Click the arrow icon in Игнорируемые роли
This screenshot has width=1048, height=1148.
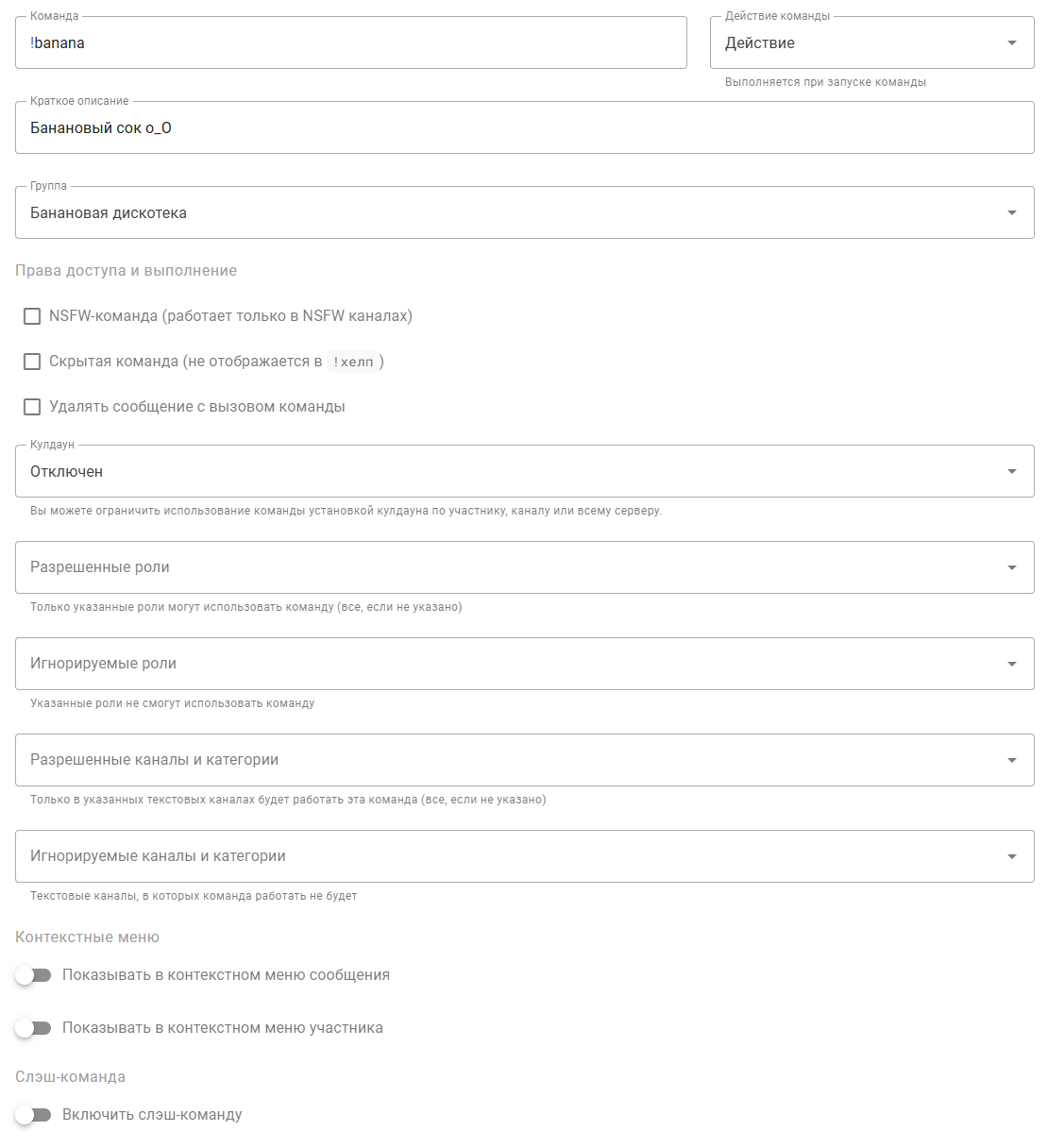tap(1012, 664)
